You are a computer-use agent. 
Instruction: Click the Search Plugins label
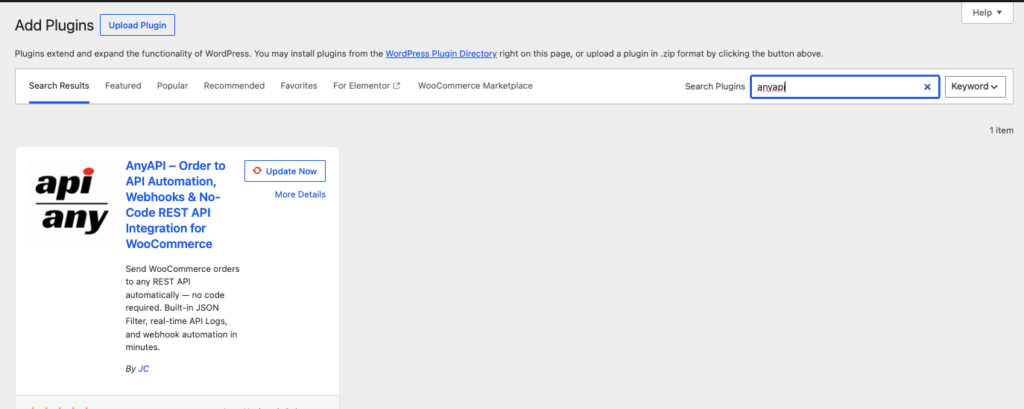(714, 86)
